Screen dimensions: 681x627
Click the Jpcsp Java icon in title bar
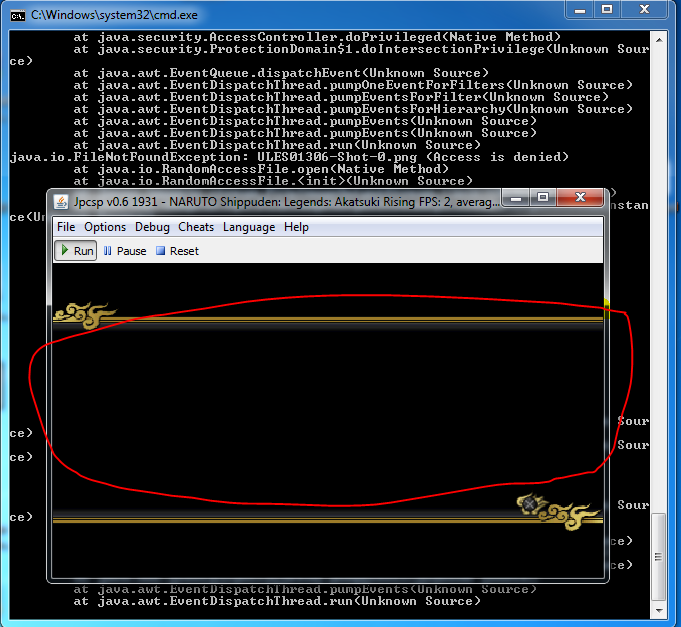60,200
